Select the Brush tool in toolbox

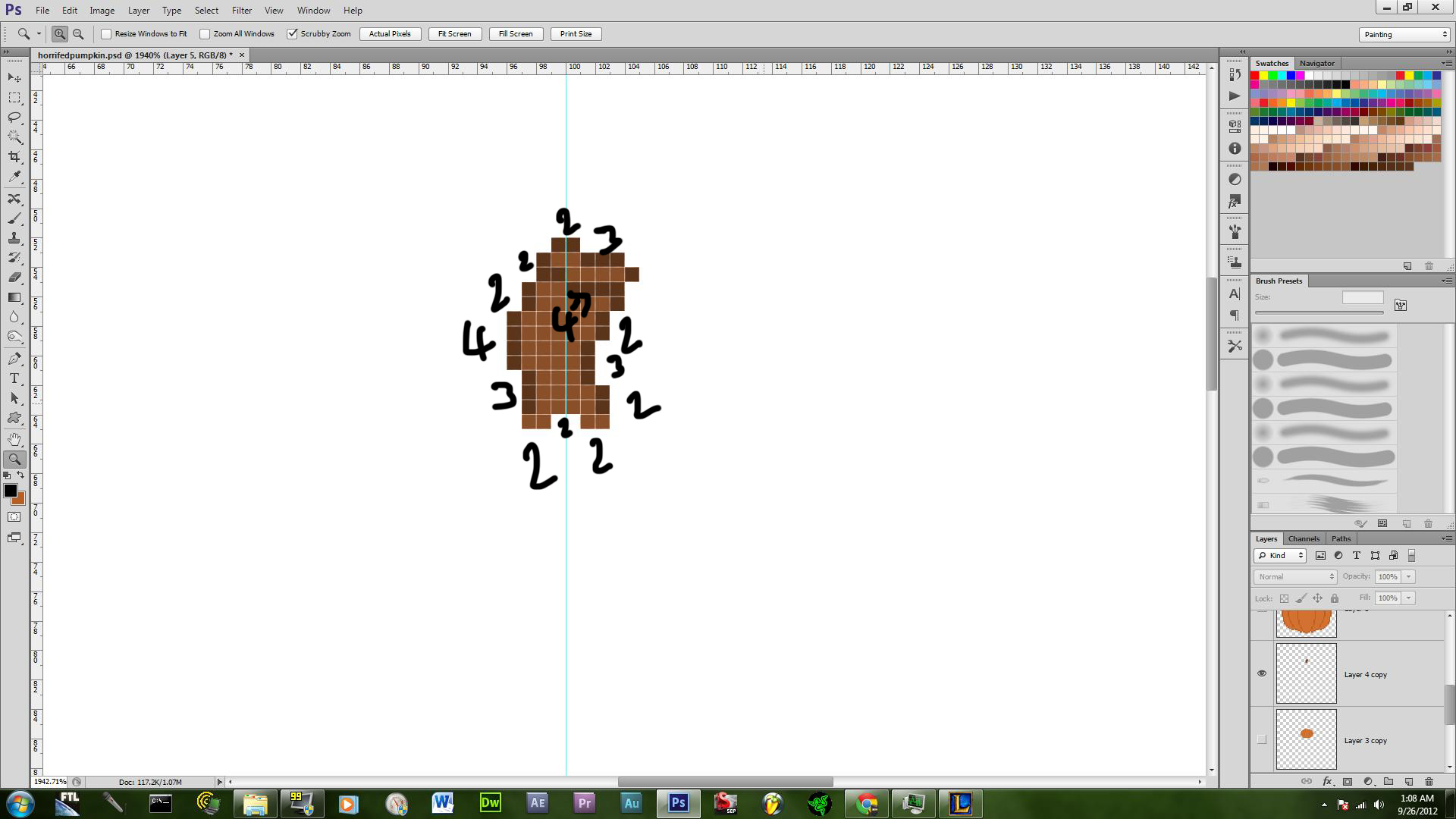coord(14,218)
